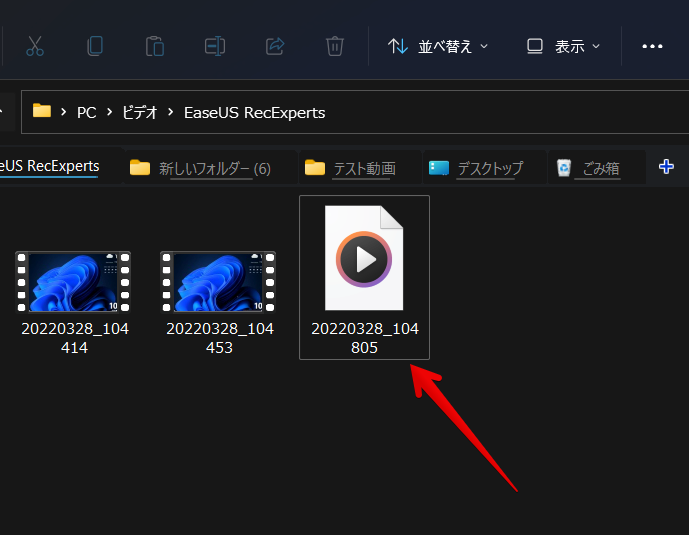Open the three-dot more options menu
This screenshot has height=542, width=689.
[652, 46]
